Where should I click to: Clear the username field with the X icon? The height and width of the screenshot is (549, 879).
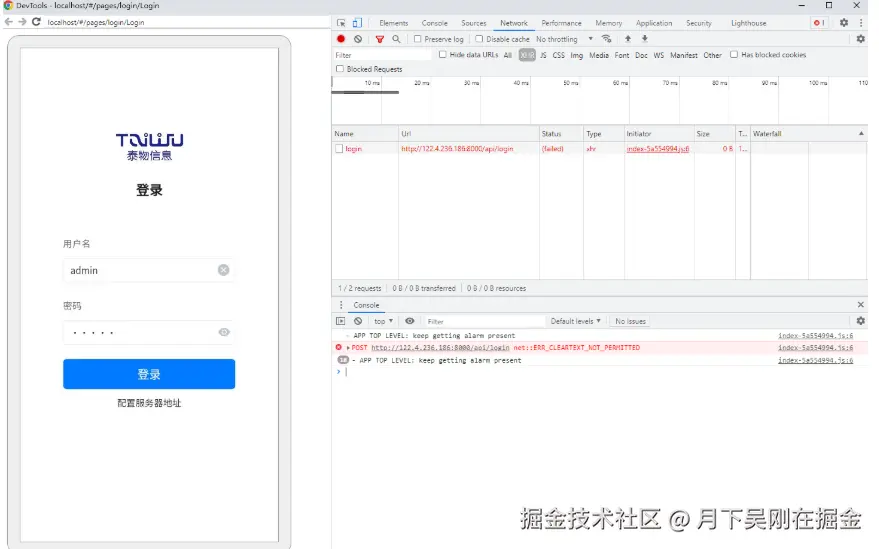(x=223, y=270)
